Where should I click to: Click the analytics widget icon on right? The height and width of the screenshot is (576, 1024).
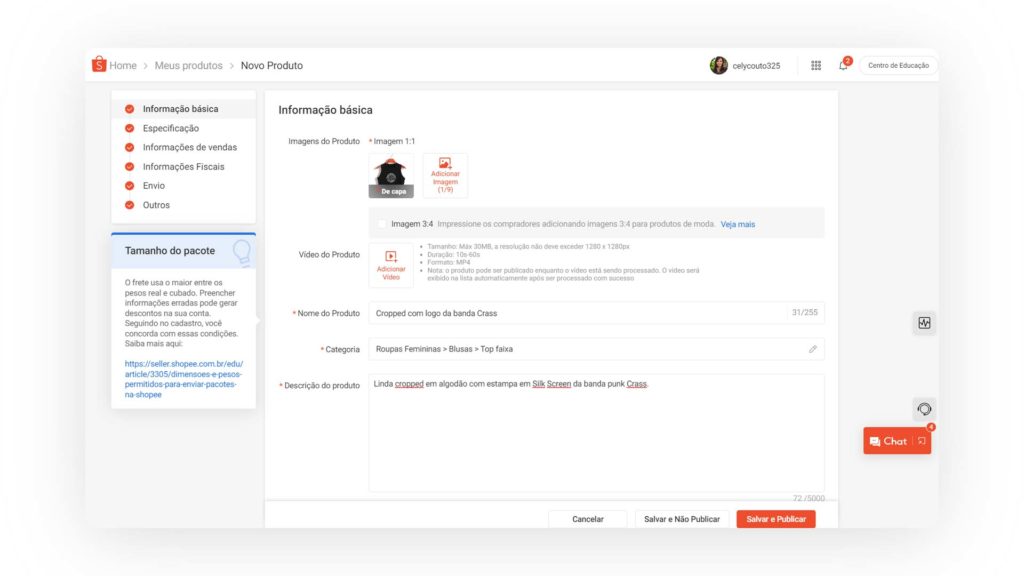[924, 323]
